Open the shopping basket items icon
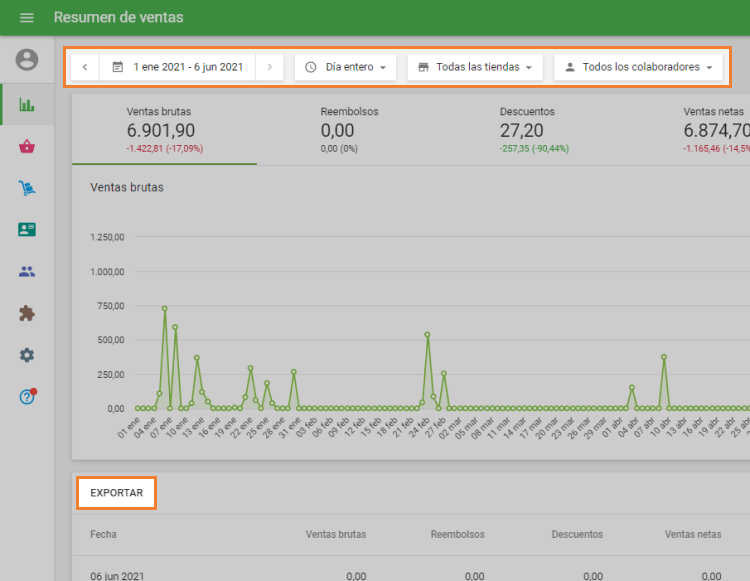The image size is (750, 581). tap(27, 147)
